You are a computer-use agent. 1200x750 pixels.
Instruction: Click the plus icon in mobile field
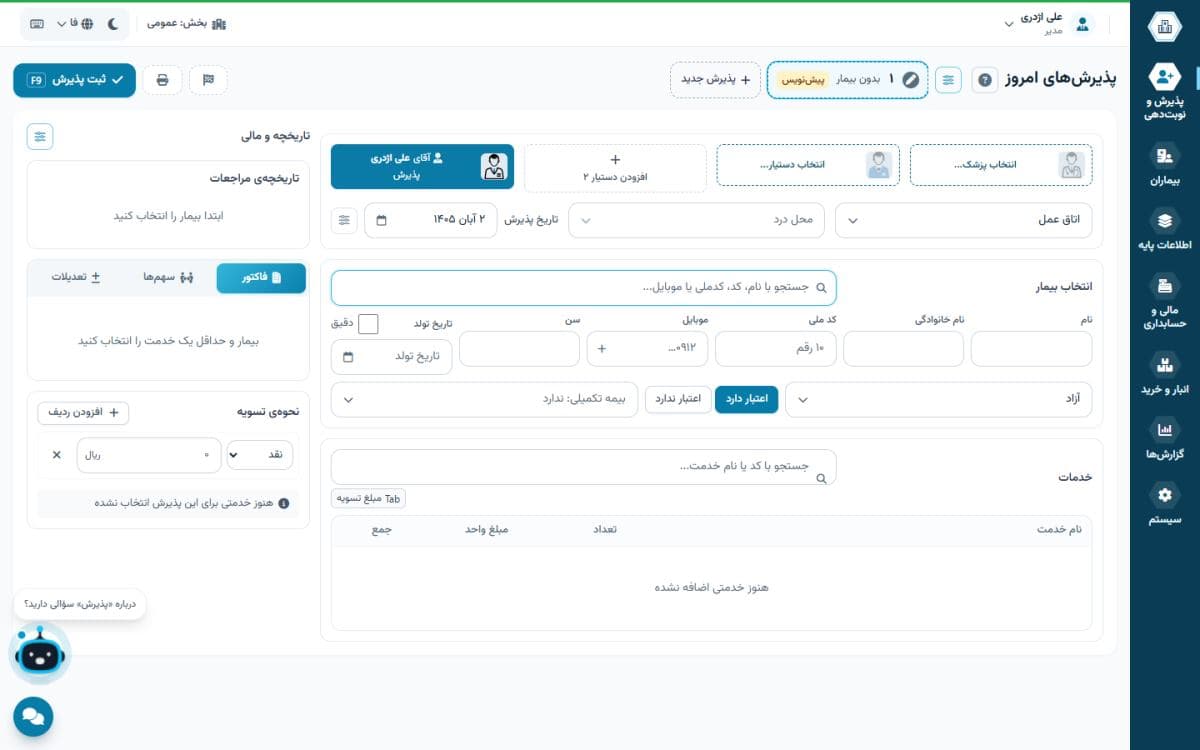[x=602, y=350]
